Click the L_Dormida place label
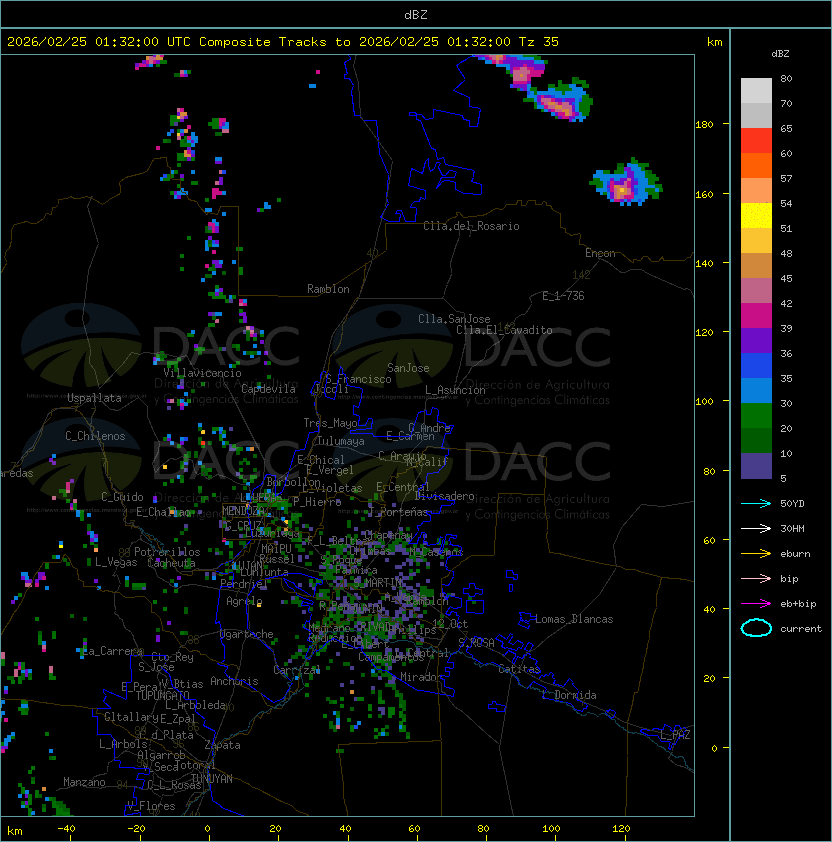The height and width of the screenshot is (842, 832). (569, 695)
